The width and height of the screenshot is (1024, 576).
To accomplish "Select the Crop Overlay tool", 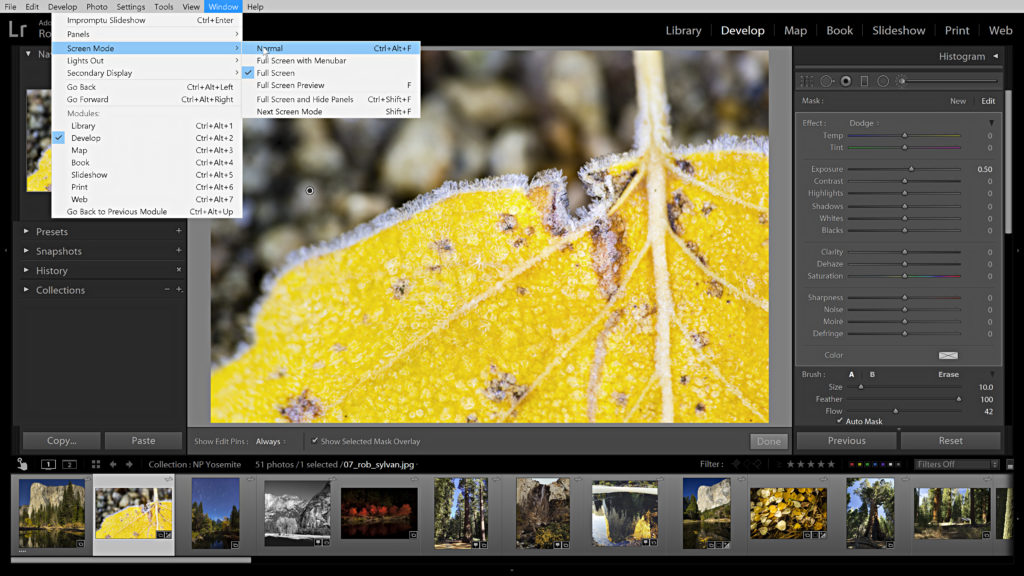I will 805,80.
